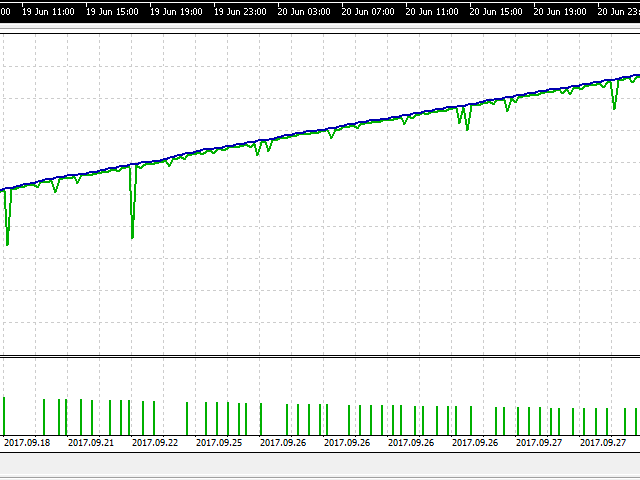The height and width of the screenshot is (480, 640).
Task: Select the 2017.09.21 date on bottom axis
Action: (x=90, y=441)
